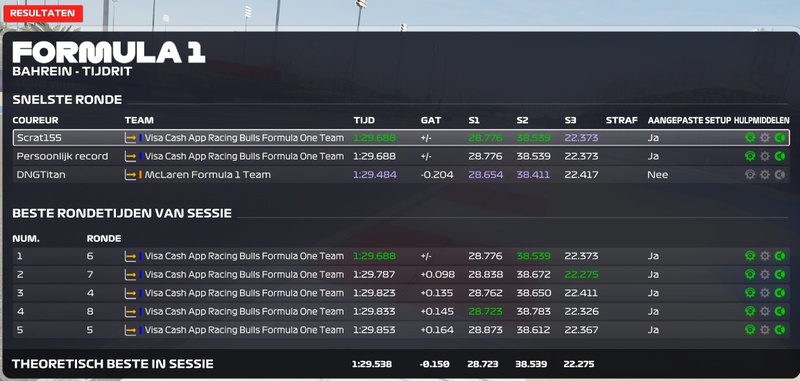Click the grey traction assist icon in DNGTitan's row

(749, 174)
